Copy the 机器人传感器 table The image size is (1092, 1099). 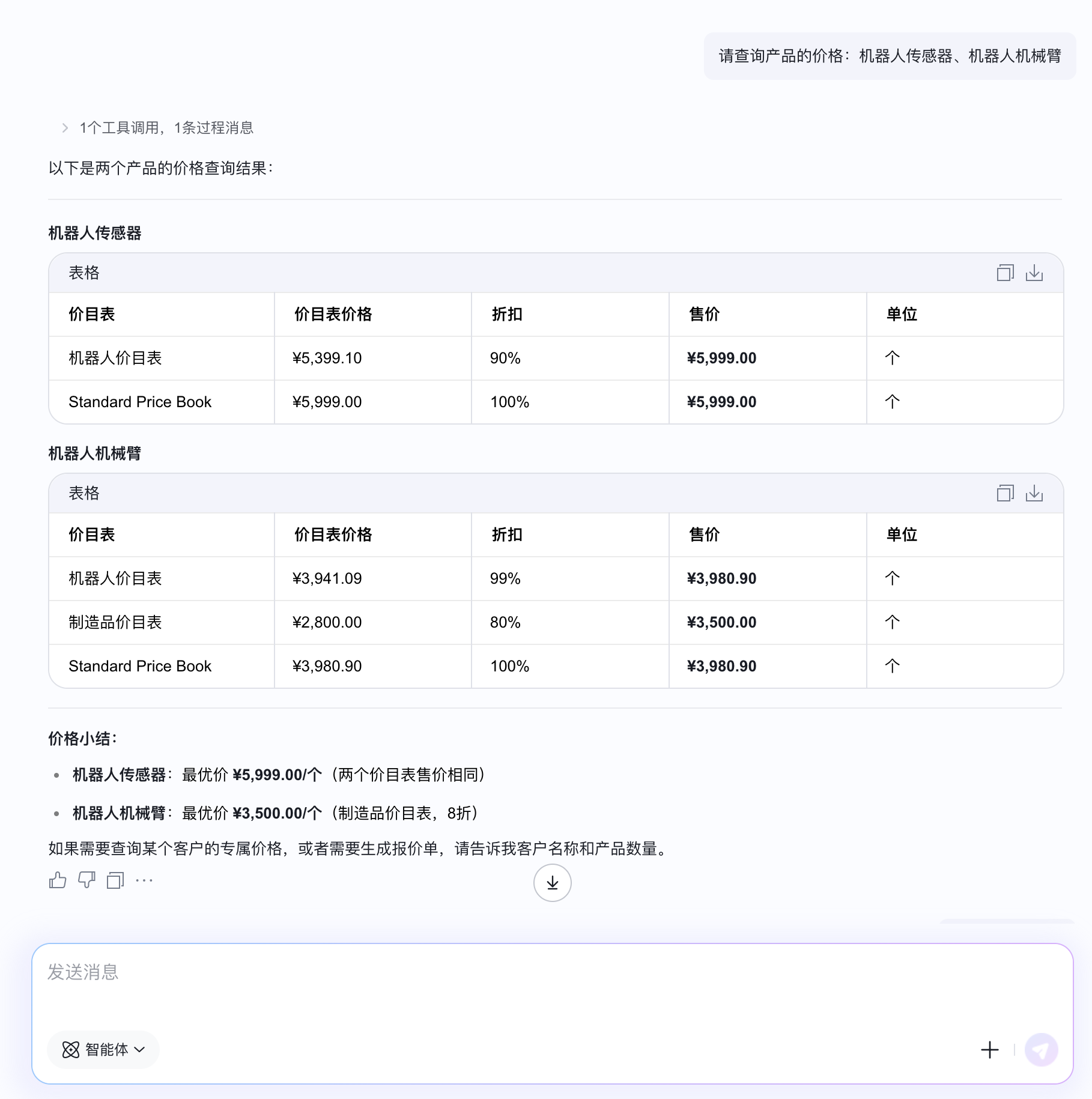point(1005,273)
